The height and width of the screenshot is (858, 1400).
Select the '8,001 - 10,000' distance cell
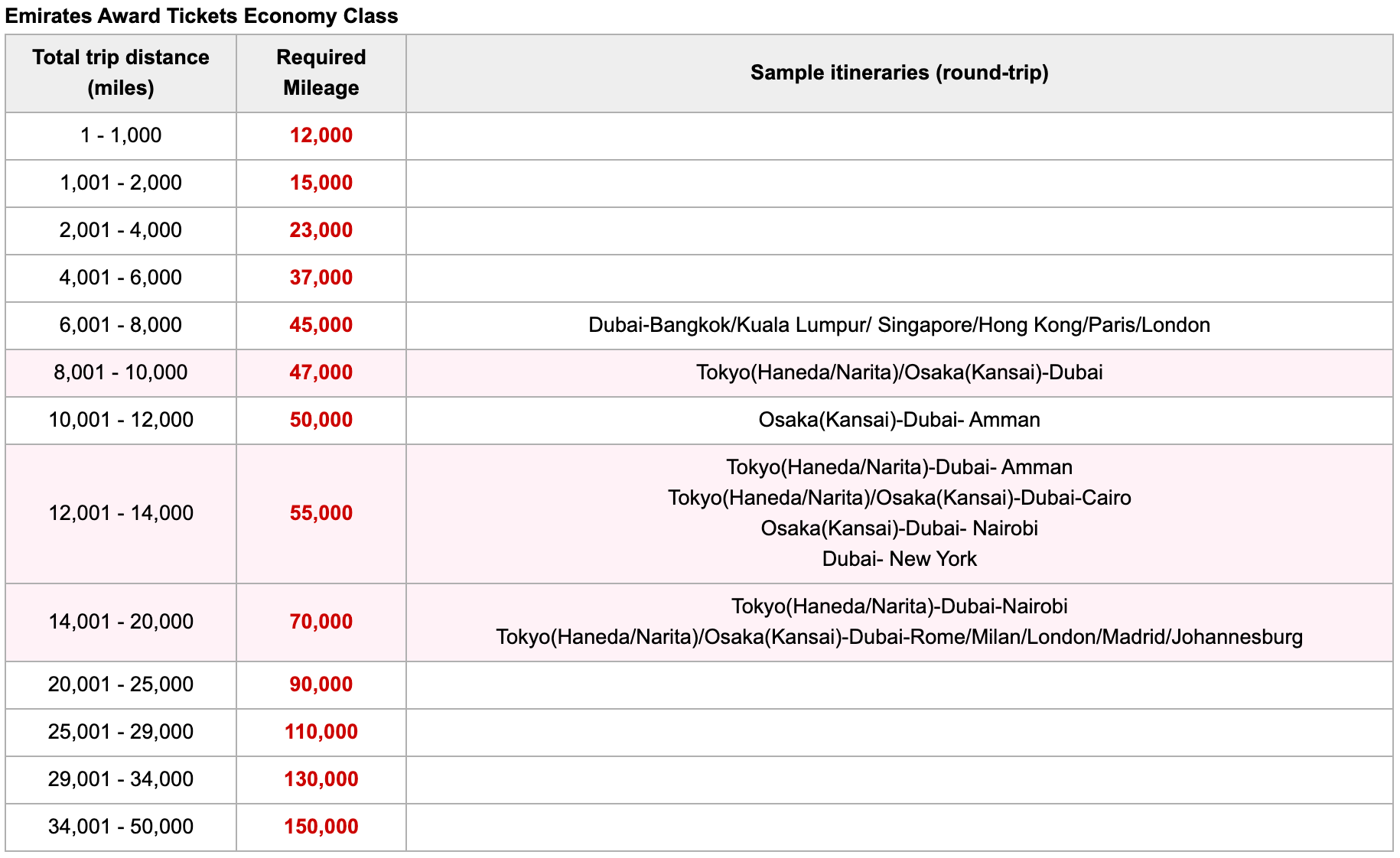click(x=121, y=372)
